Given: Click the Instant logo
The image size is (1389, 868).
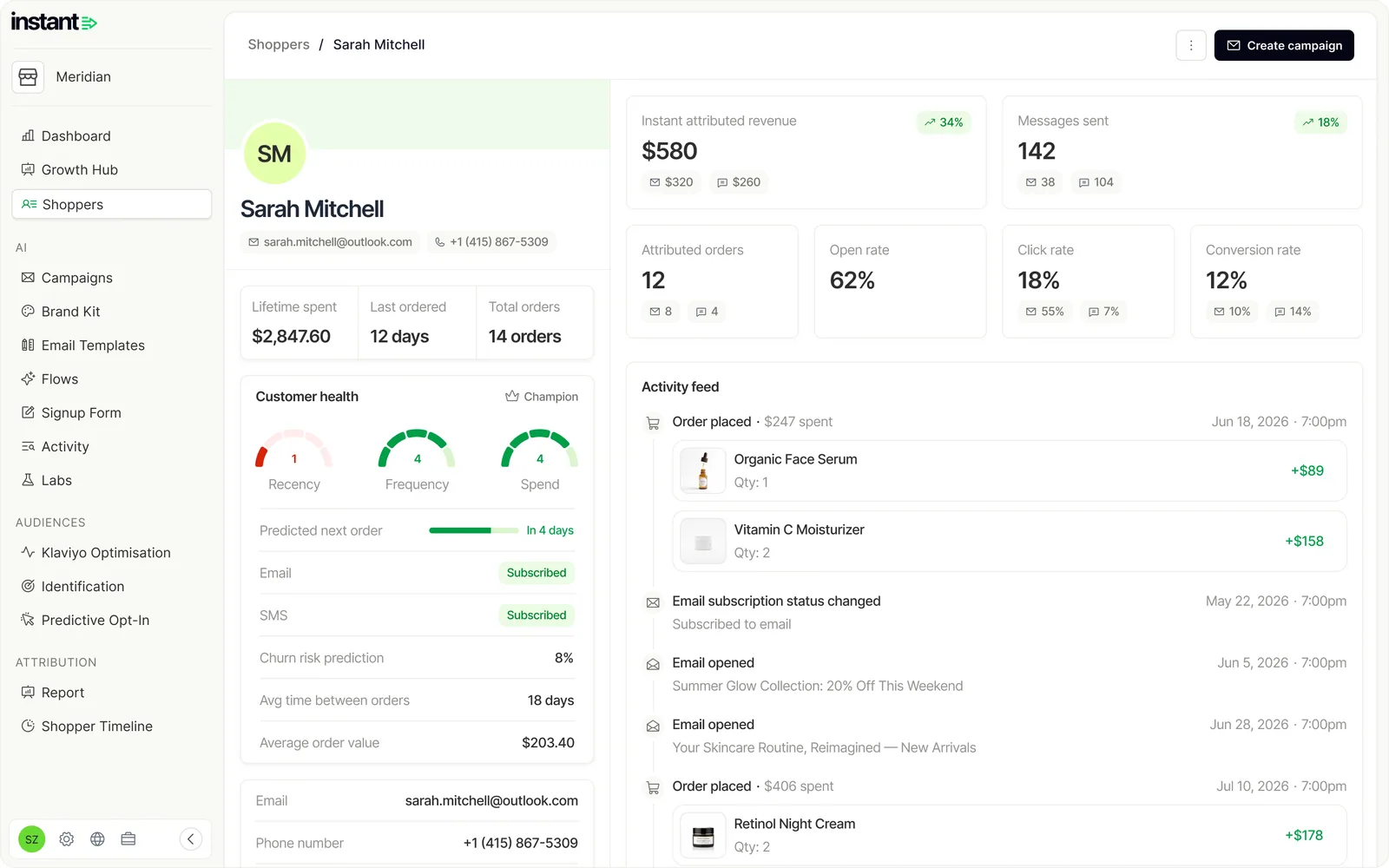Looking at the screenshot, I should pyautogui.click(x=54, y=23).
